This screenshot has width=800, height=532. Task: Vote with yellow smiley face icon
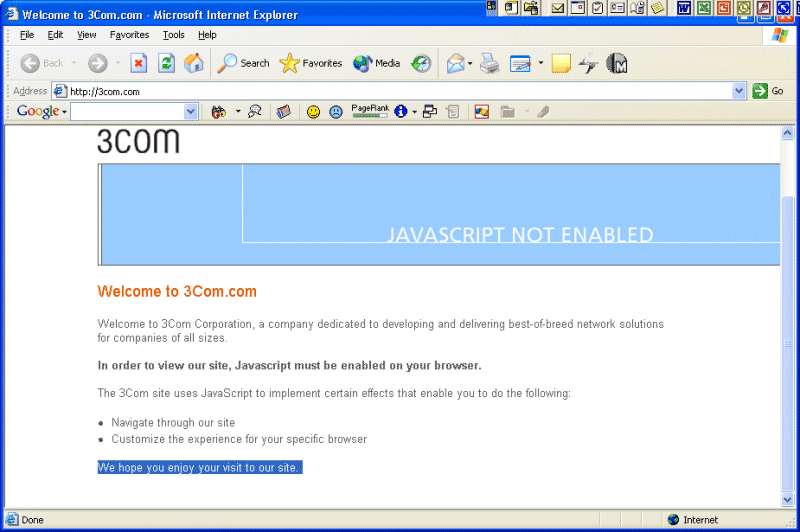click(313, 111)
